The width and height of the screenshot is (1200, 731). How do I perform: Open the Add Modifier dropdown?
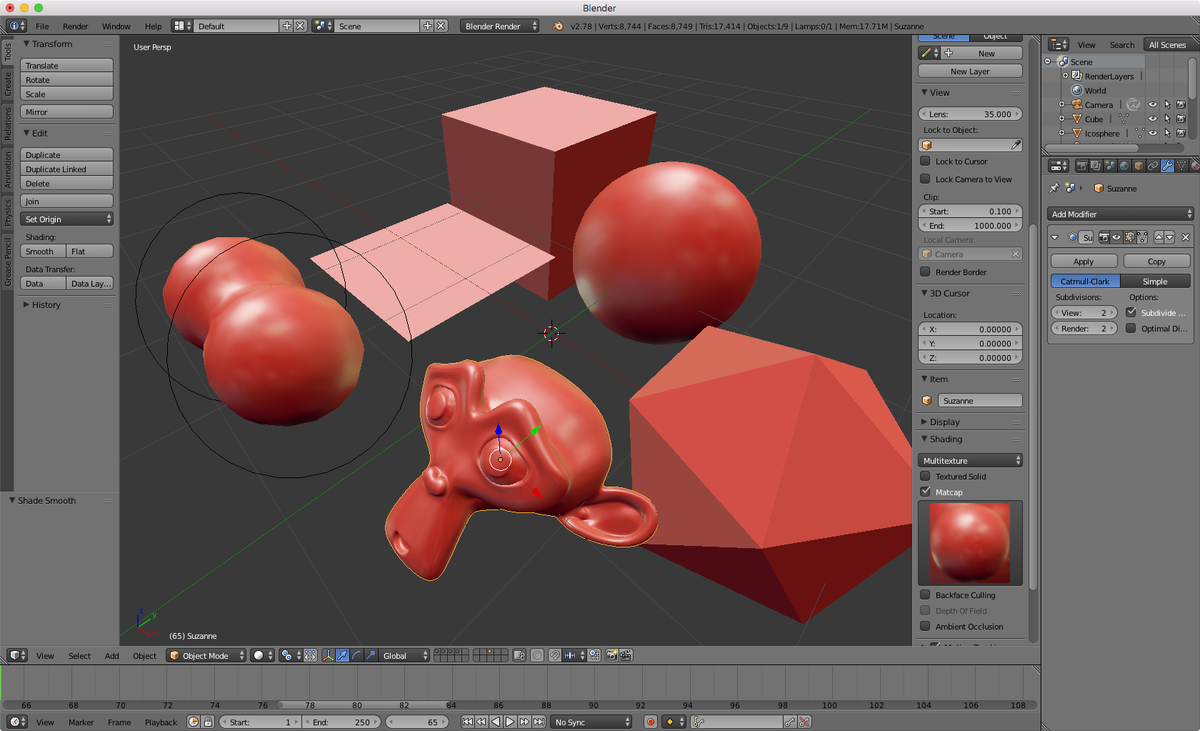point(1121,214)
